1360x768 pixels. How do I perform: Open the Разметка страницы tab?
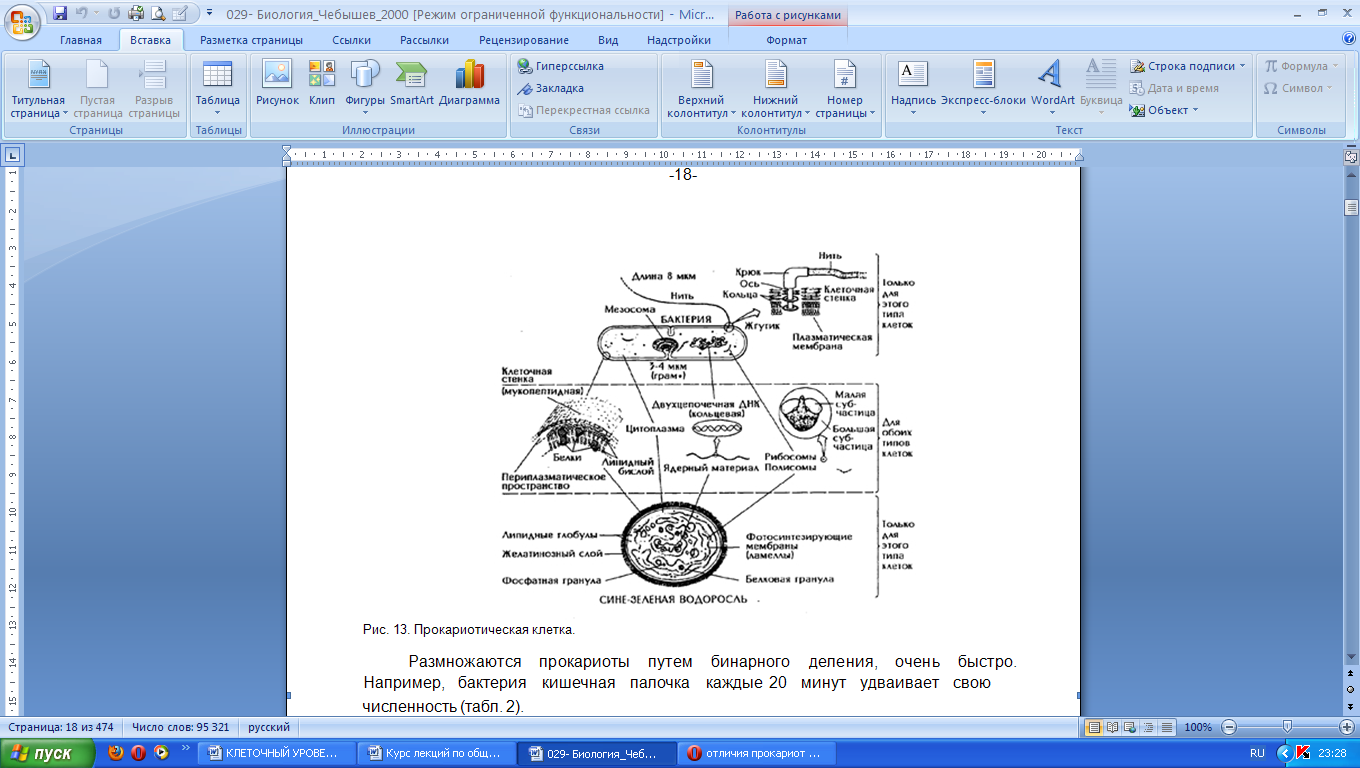point(251,40)
